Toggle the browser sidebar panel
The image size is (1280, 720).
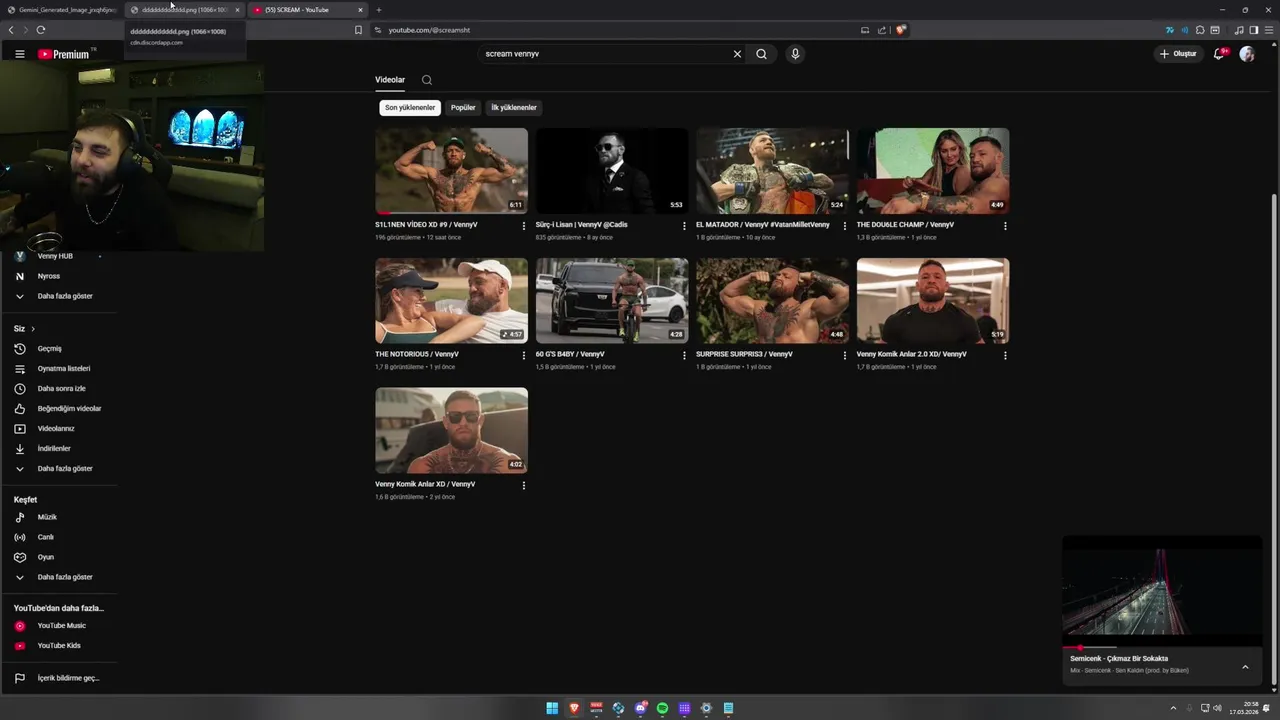[x=1254, y=30]
